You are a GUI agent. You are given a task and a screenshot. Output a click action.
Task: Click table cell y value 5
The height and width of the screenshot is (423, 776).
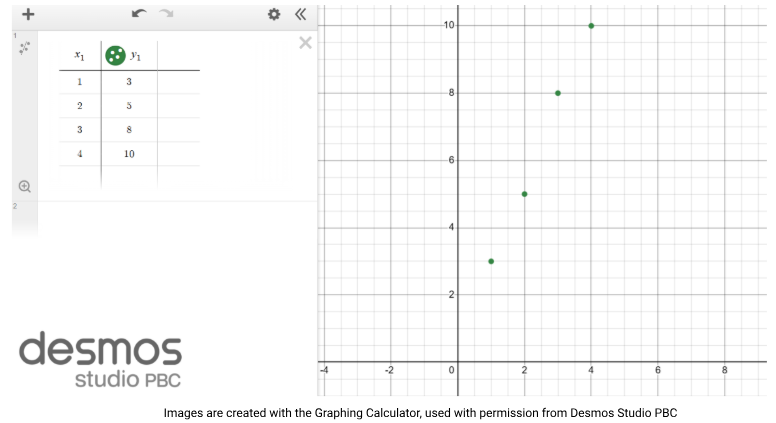pyautogui.click(x=129, y=105)
